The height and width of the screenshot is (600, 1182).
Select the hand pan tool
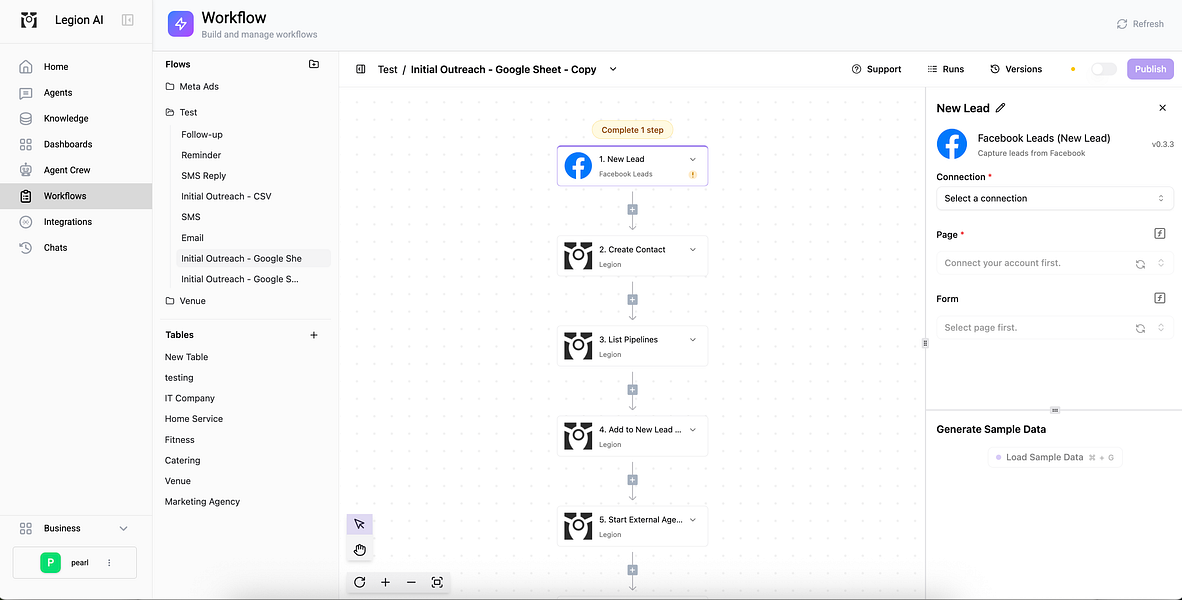(360, 549)
